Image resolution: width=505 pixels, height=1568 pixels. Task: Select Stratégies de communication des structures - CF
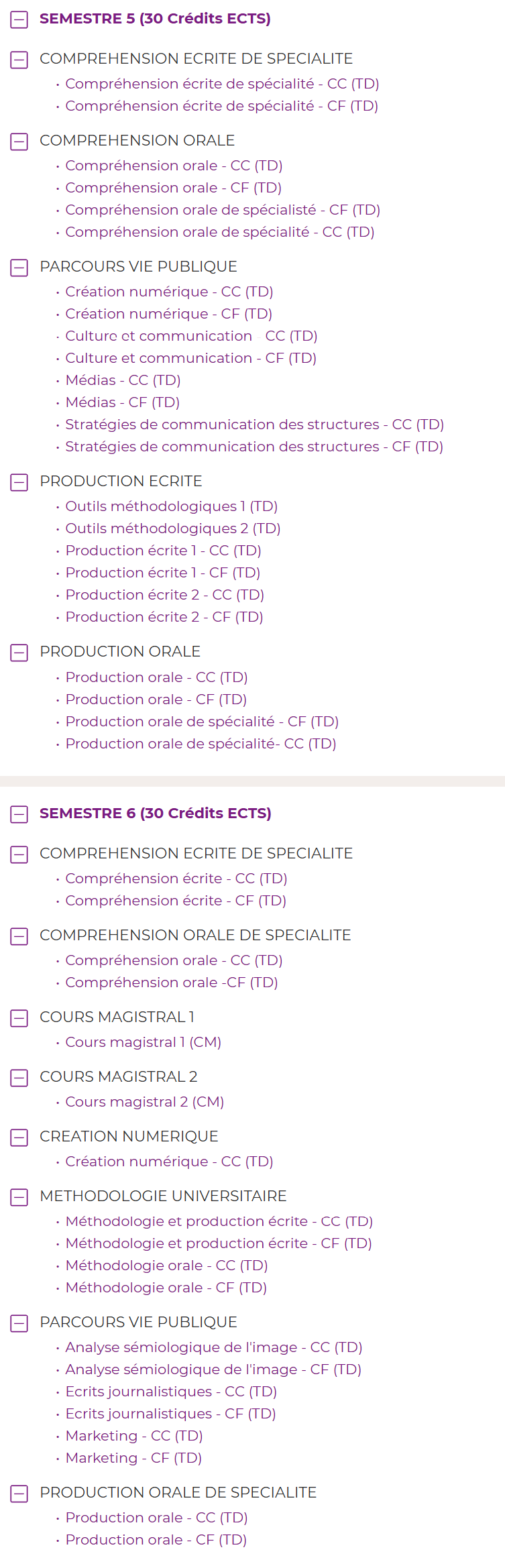pos(254,447)
